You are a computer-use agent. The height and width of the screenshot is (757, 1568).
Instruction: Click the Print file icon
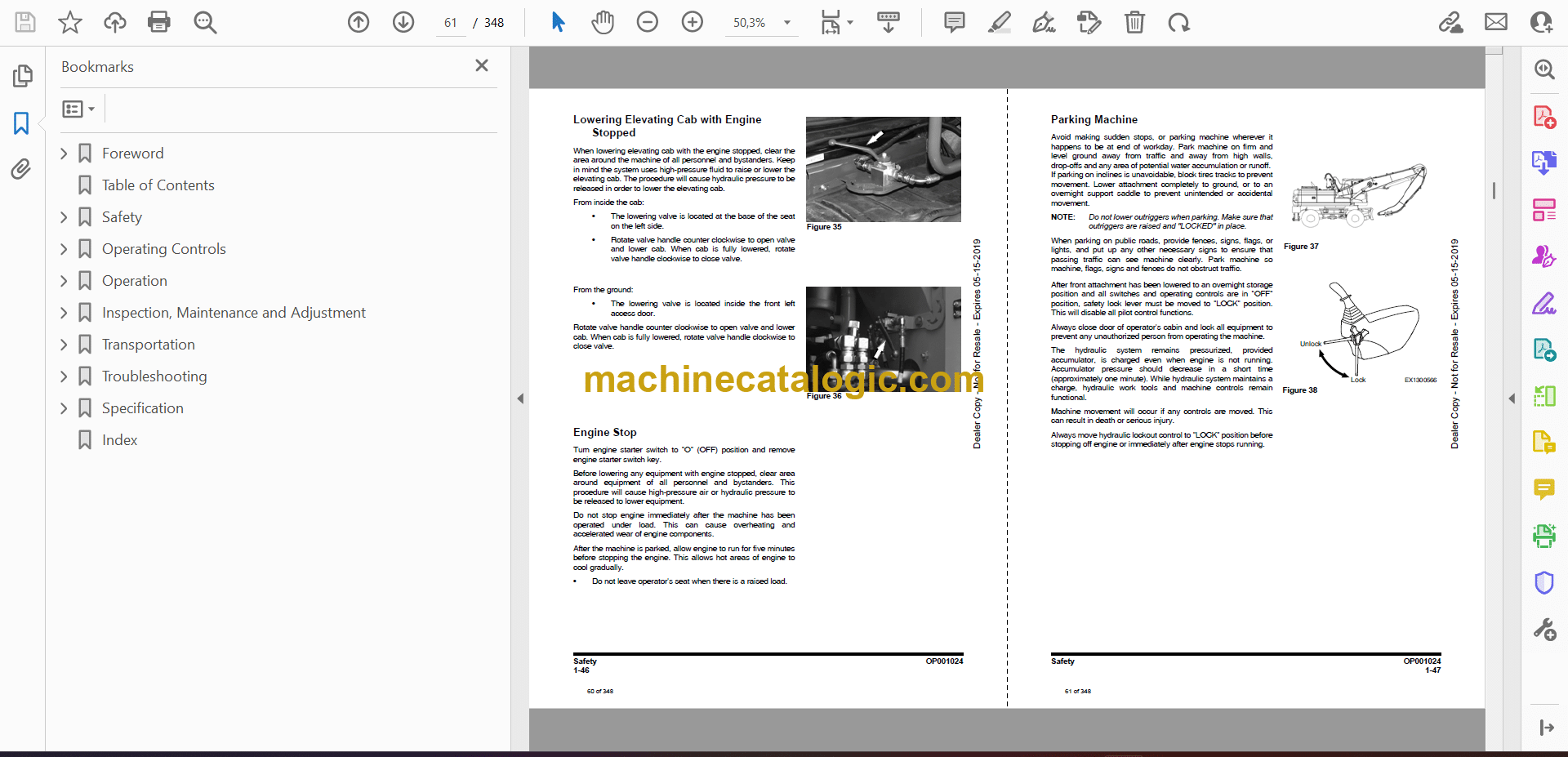(x=158, y=22)
